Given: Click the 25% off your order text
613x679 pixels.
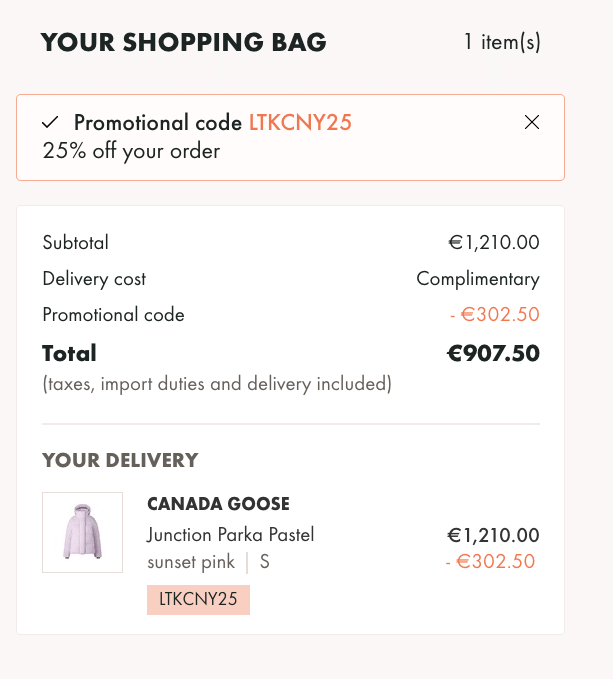Looking at the screenshot, I should tap(131, 151).
